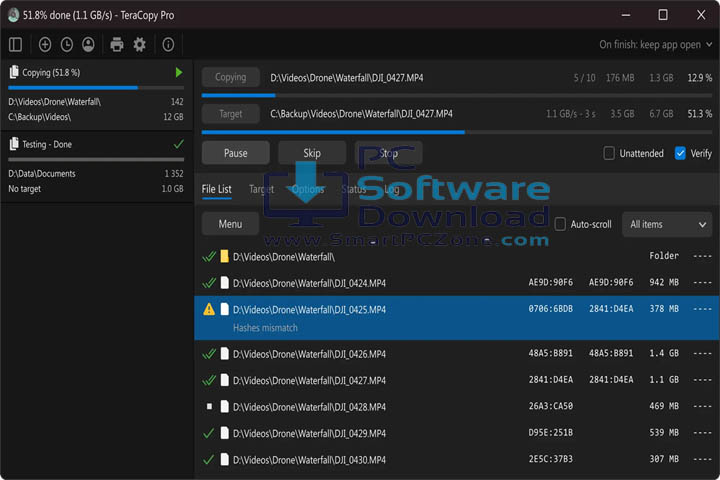The height and width of the screenshot is (480, 720).
Task: Open the user account icon
Action: pos(88,45)
